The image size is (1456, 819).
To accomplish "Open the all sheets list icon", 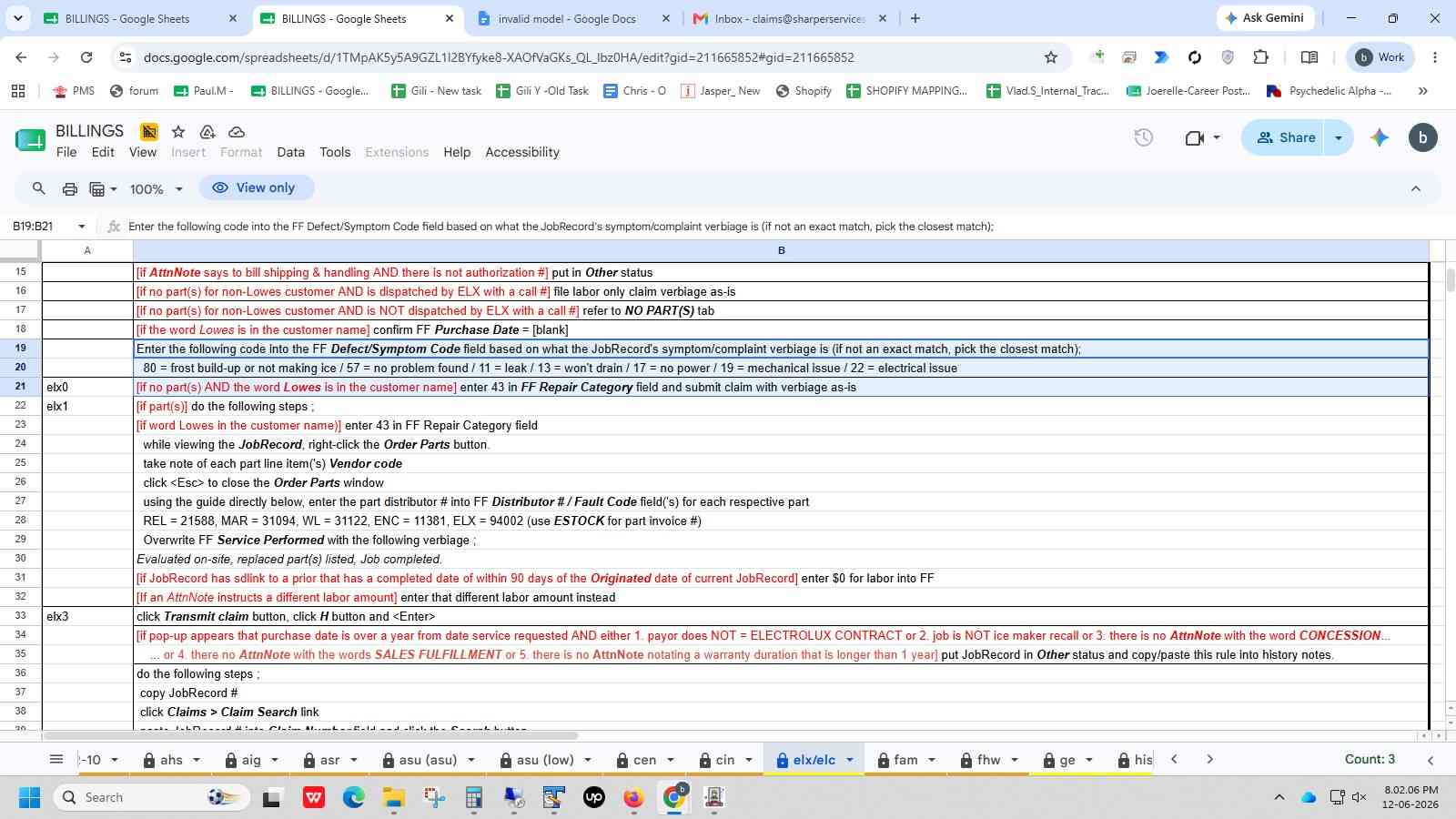I will 56,759.
